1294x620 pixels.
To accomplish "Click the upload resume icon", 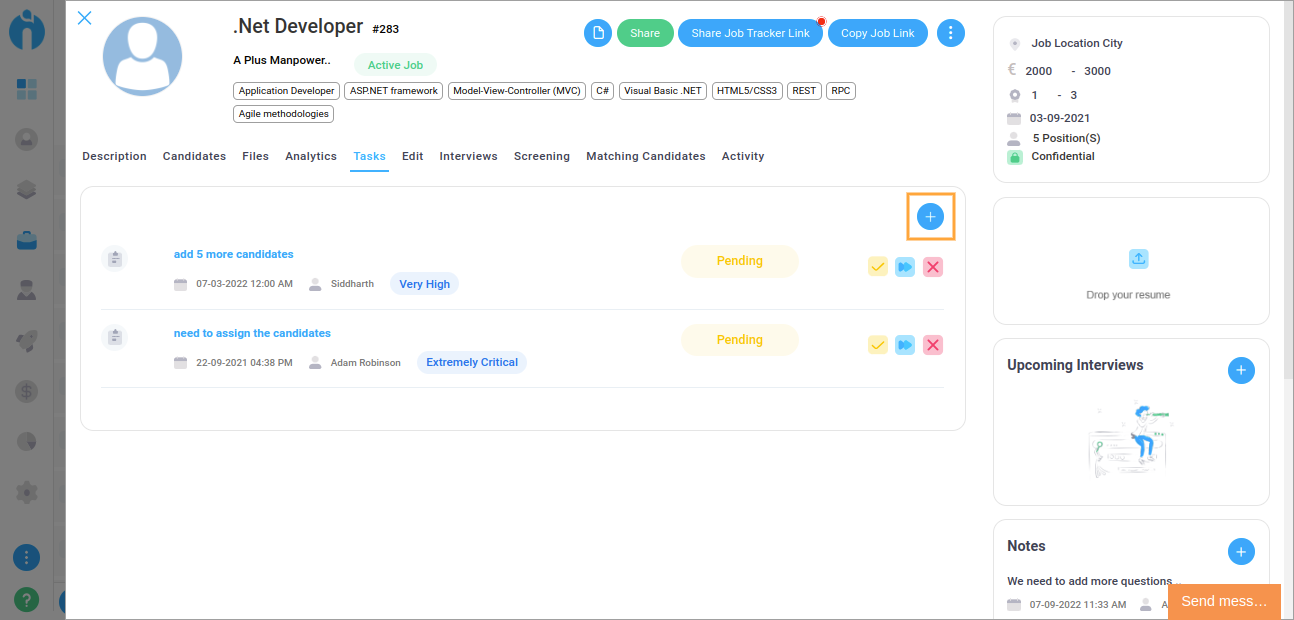I will pyautogui.click(x=1138, y=259).
